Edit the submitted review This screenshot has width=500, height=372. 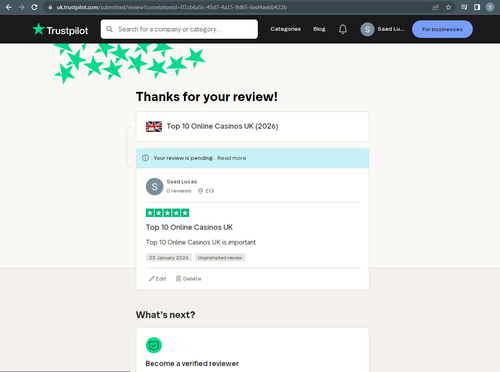[157, 279]
